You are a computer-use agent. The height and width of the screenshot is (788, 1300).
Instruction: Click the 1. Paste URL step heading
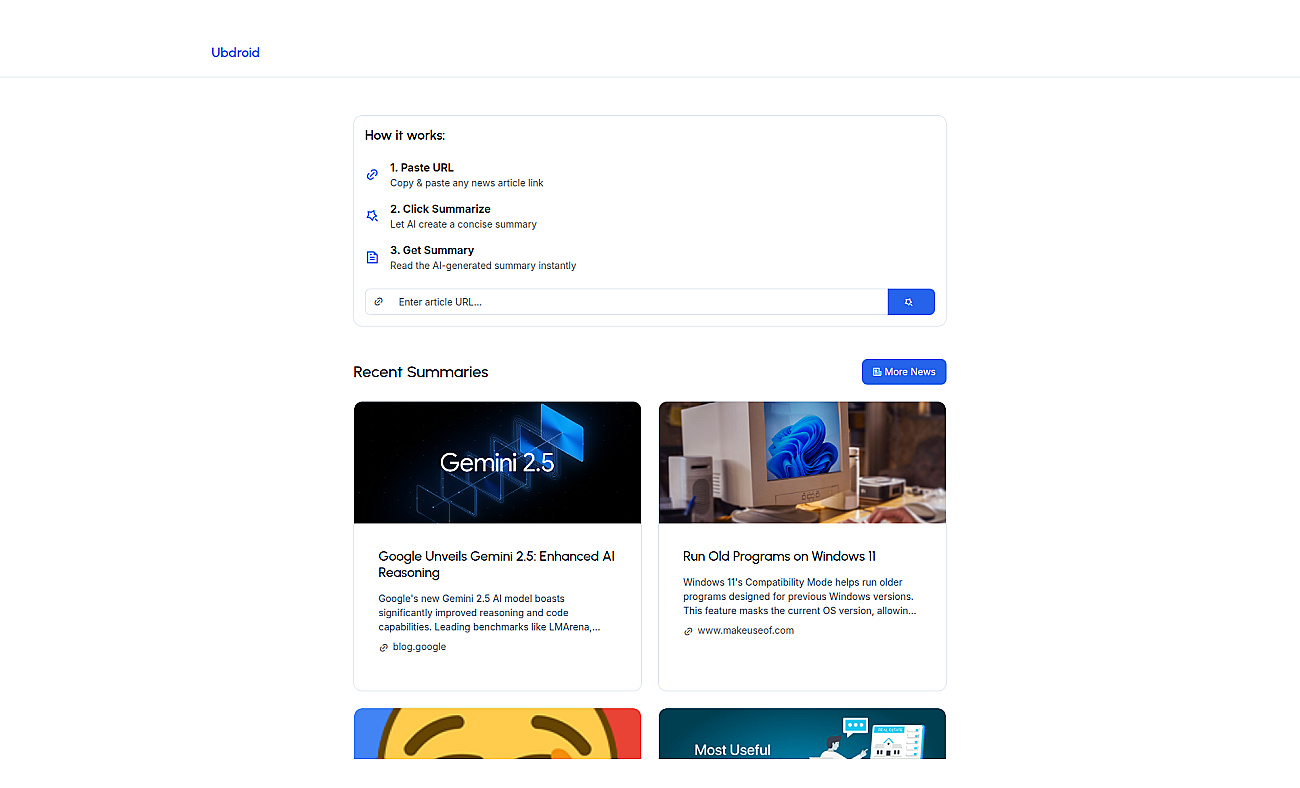coord(422,168)
